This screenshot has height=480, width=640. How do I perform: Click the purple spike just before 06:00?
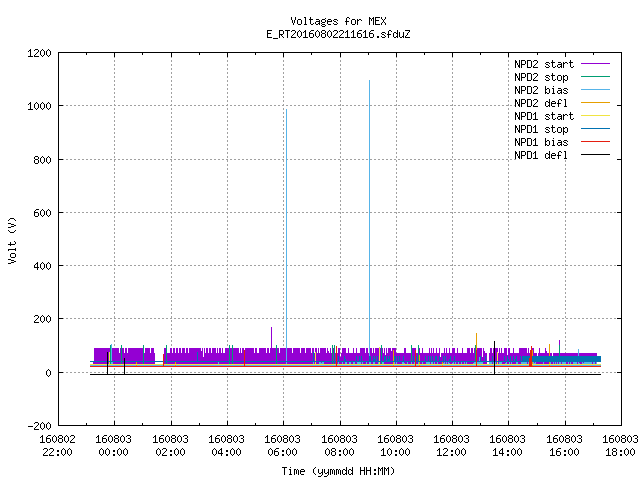271,337
